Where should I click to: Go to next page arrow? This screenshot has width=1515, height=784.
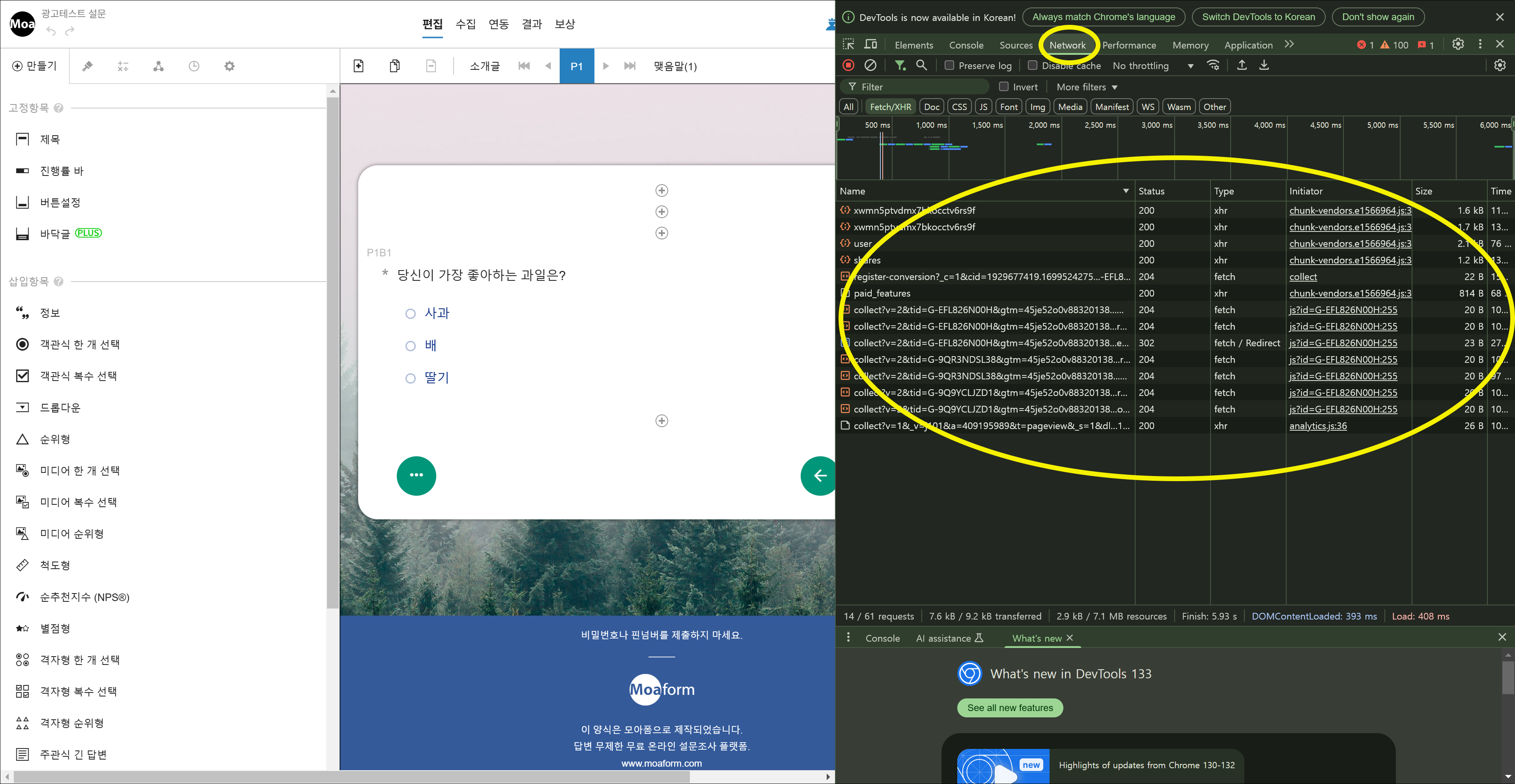(x=606, y=66)
